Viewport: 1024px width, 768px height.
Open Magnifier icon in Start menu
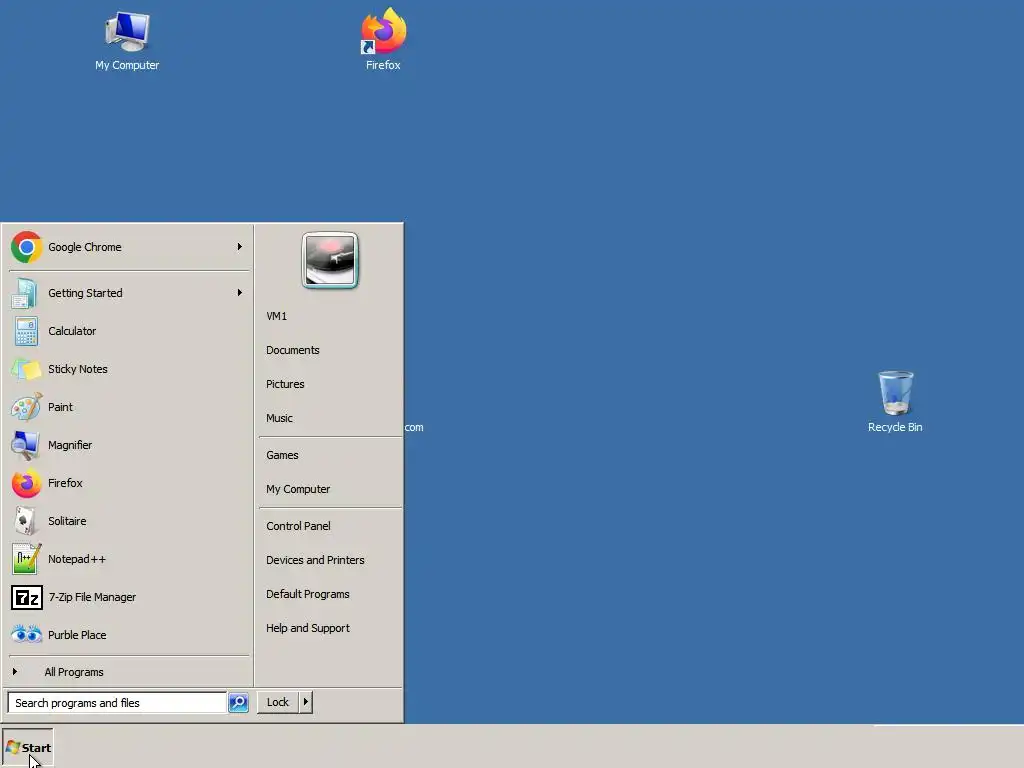pos(26,445)
